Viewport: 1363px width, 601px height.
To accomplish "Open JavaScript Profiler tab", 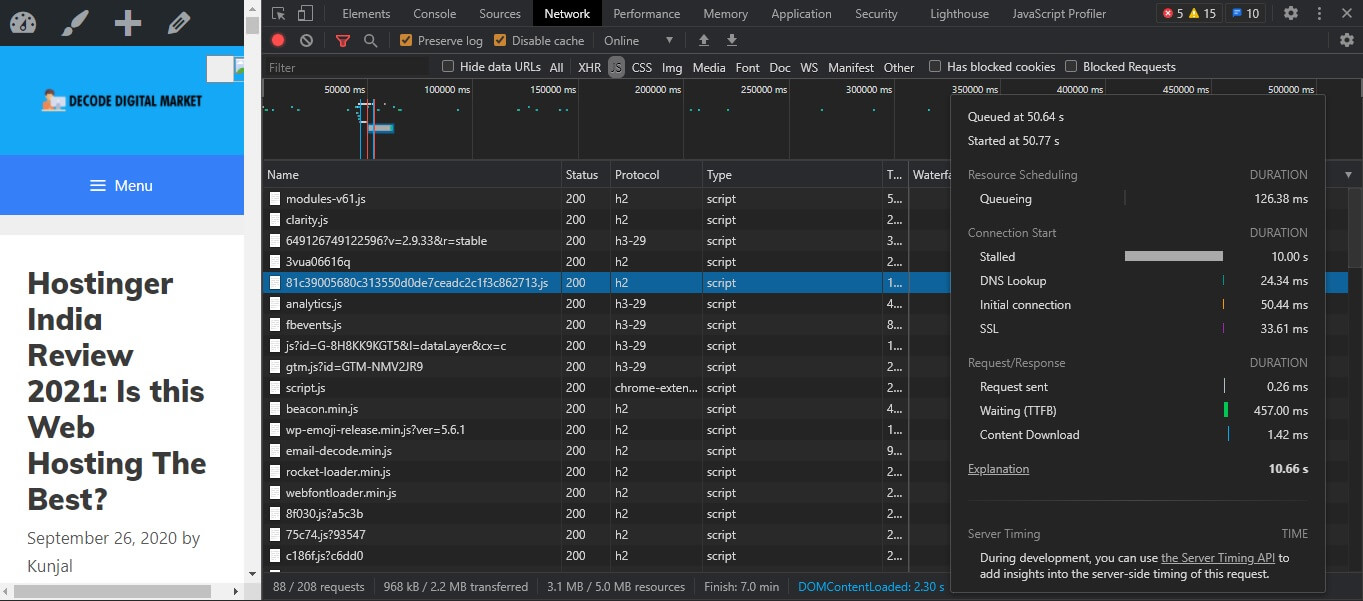I will [x=1059, y=13].
